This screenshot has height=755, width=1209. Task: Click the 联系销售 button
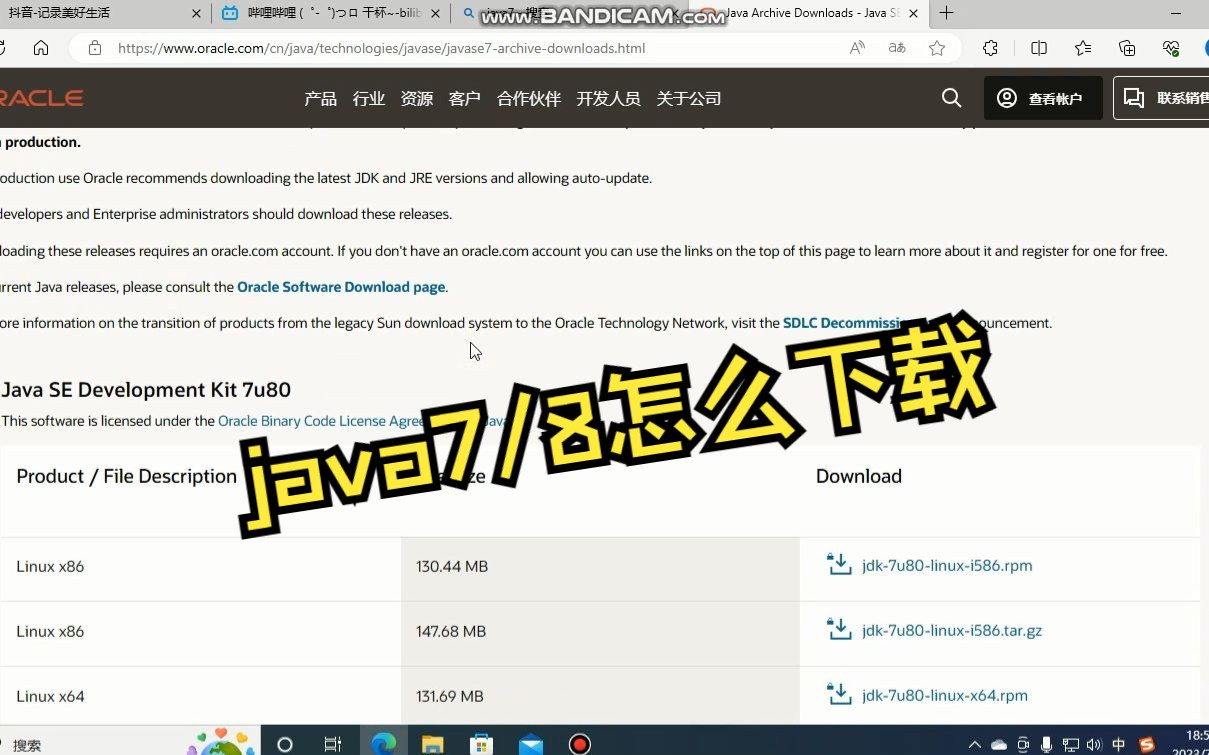[1162, 98]
